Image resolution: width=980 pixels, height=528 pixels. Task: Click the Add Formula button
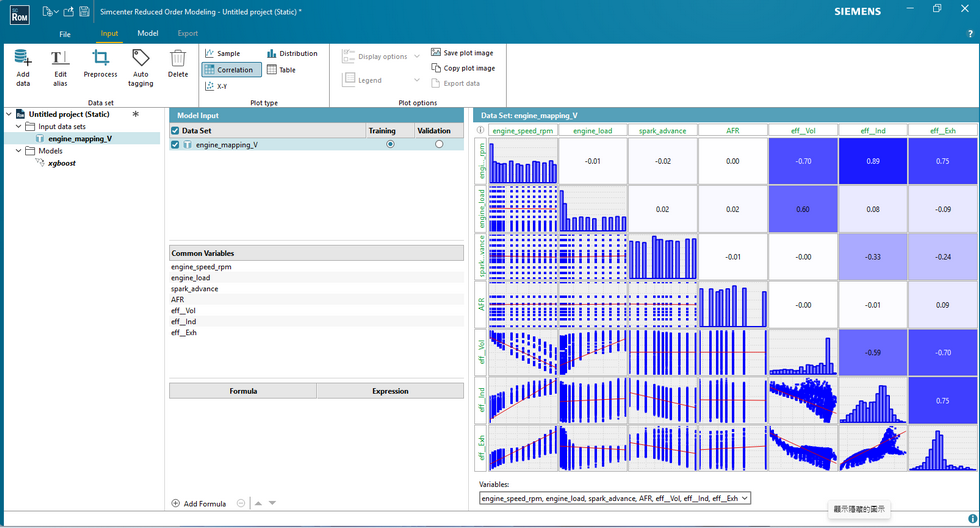click(198, 504)
